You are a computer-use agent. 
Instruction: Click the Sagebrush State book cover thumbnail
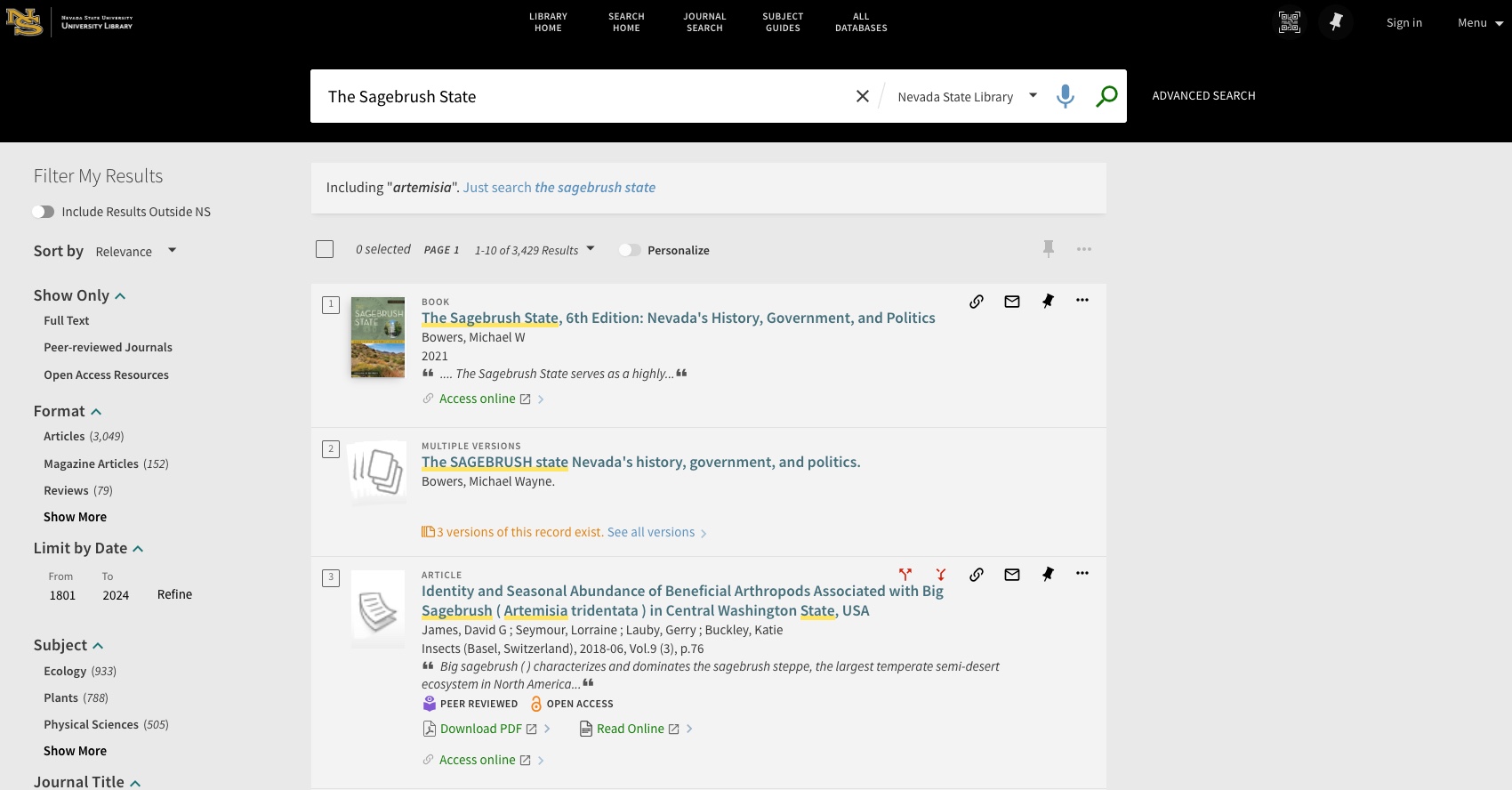click(378, 337)
